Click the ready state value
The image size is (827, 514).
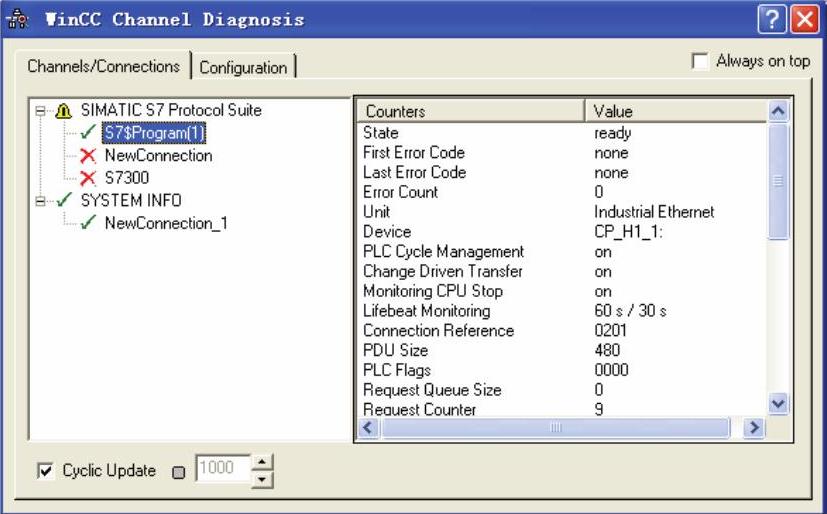pos(612,133)
